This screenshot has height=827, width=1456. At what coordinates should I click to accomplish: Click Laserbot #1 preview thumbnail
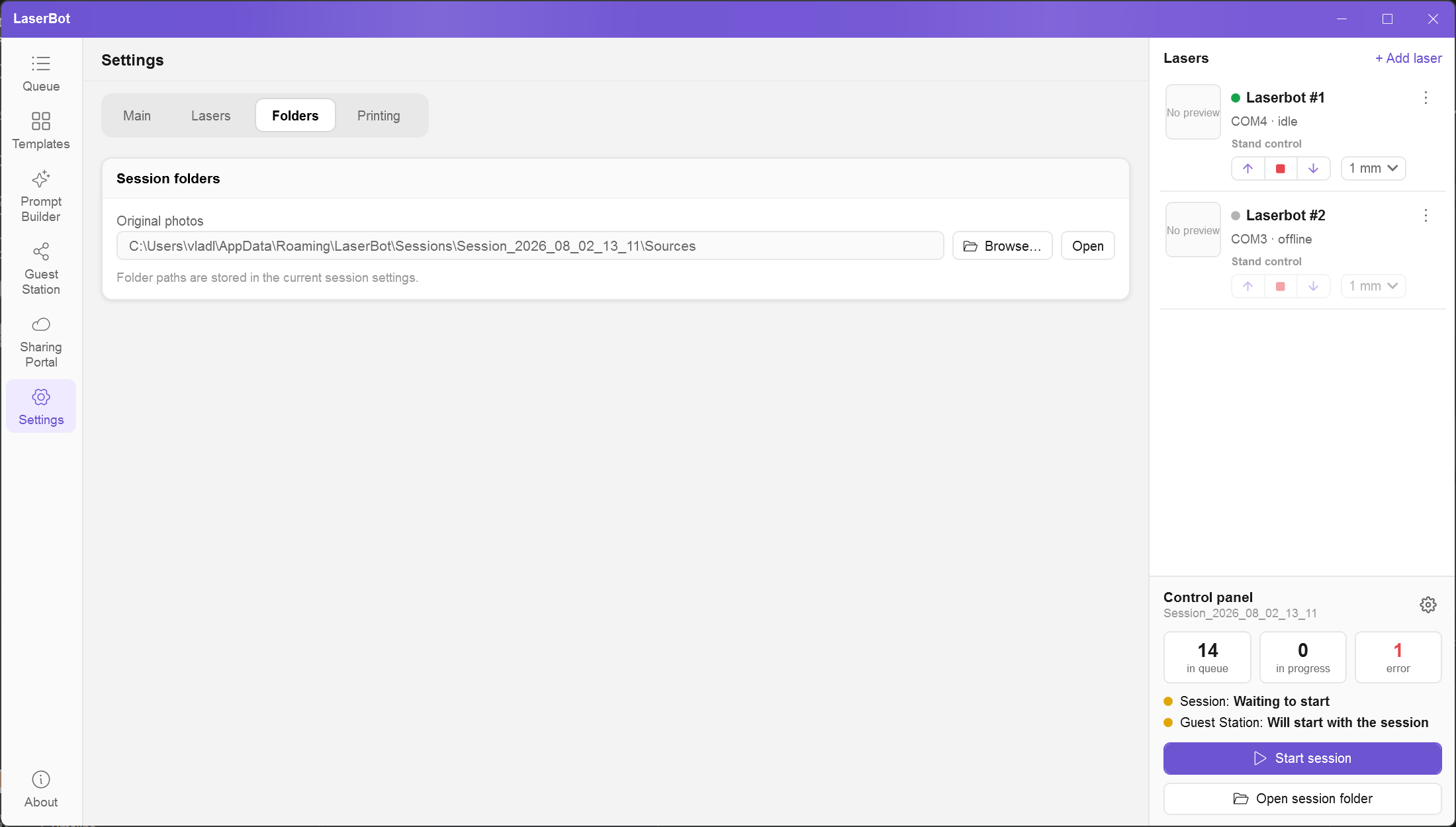pos(1193,112)
